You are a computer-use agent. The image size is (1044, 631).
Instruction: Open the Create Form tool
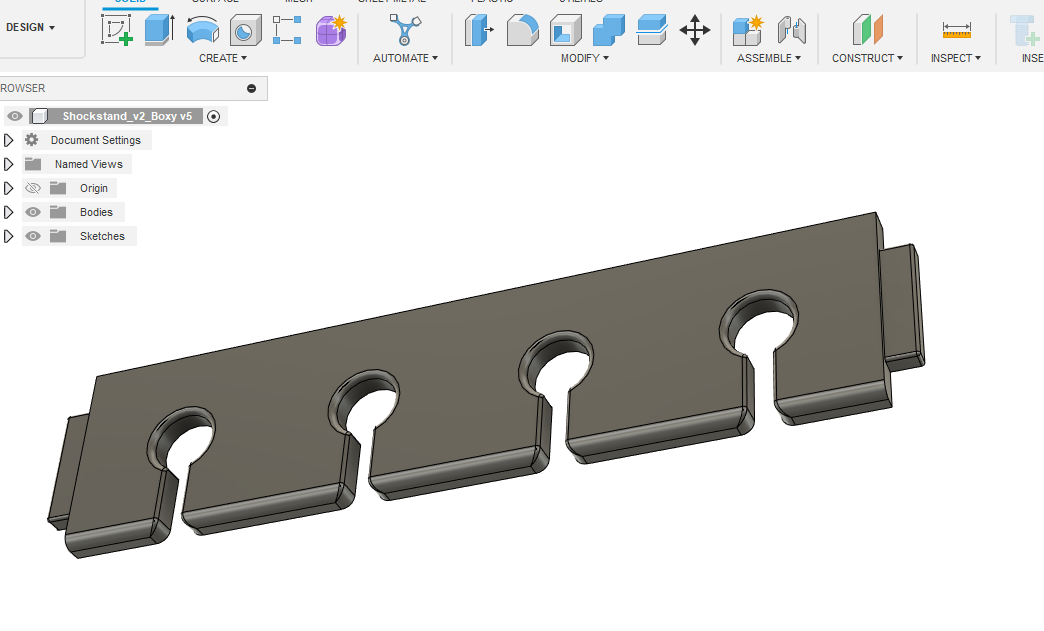(x=331, y=30)
